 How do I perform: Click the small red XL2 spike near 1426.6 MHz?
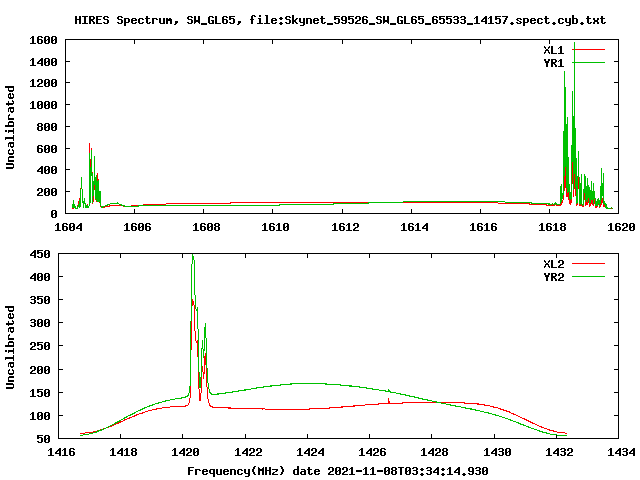click(389, 400)
